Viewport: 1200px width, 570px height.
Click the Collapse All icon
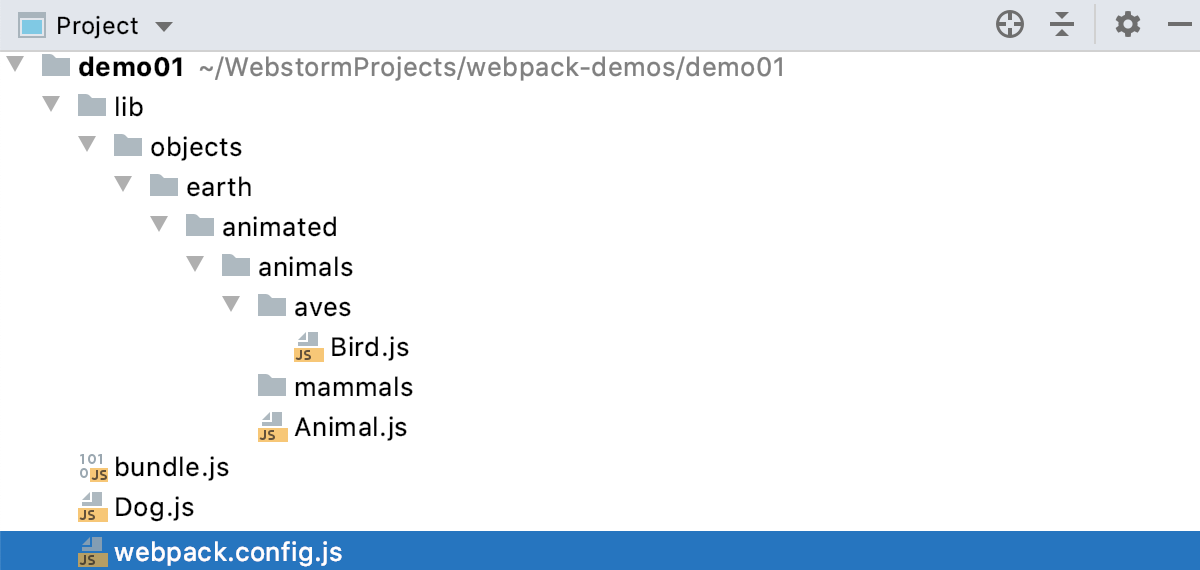(x=1062, y=25)
